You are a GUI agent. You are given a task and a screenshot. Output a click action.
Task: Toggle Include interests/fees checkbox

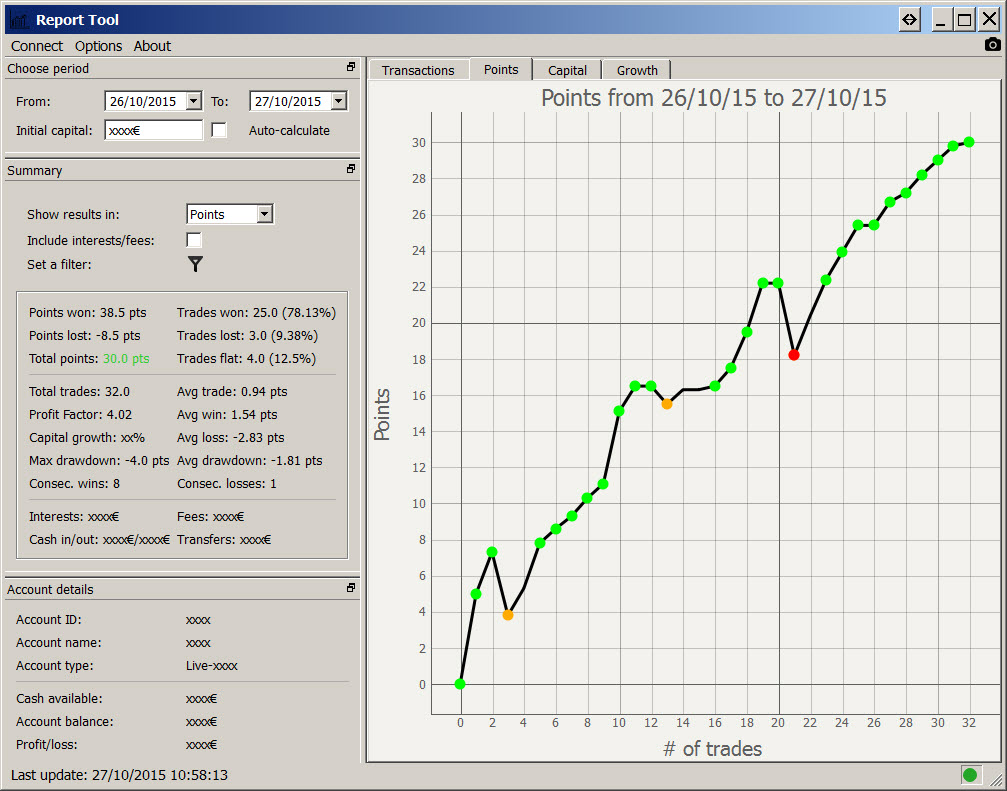coord(194,240)
